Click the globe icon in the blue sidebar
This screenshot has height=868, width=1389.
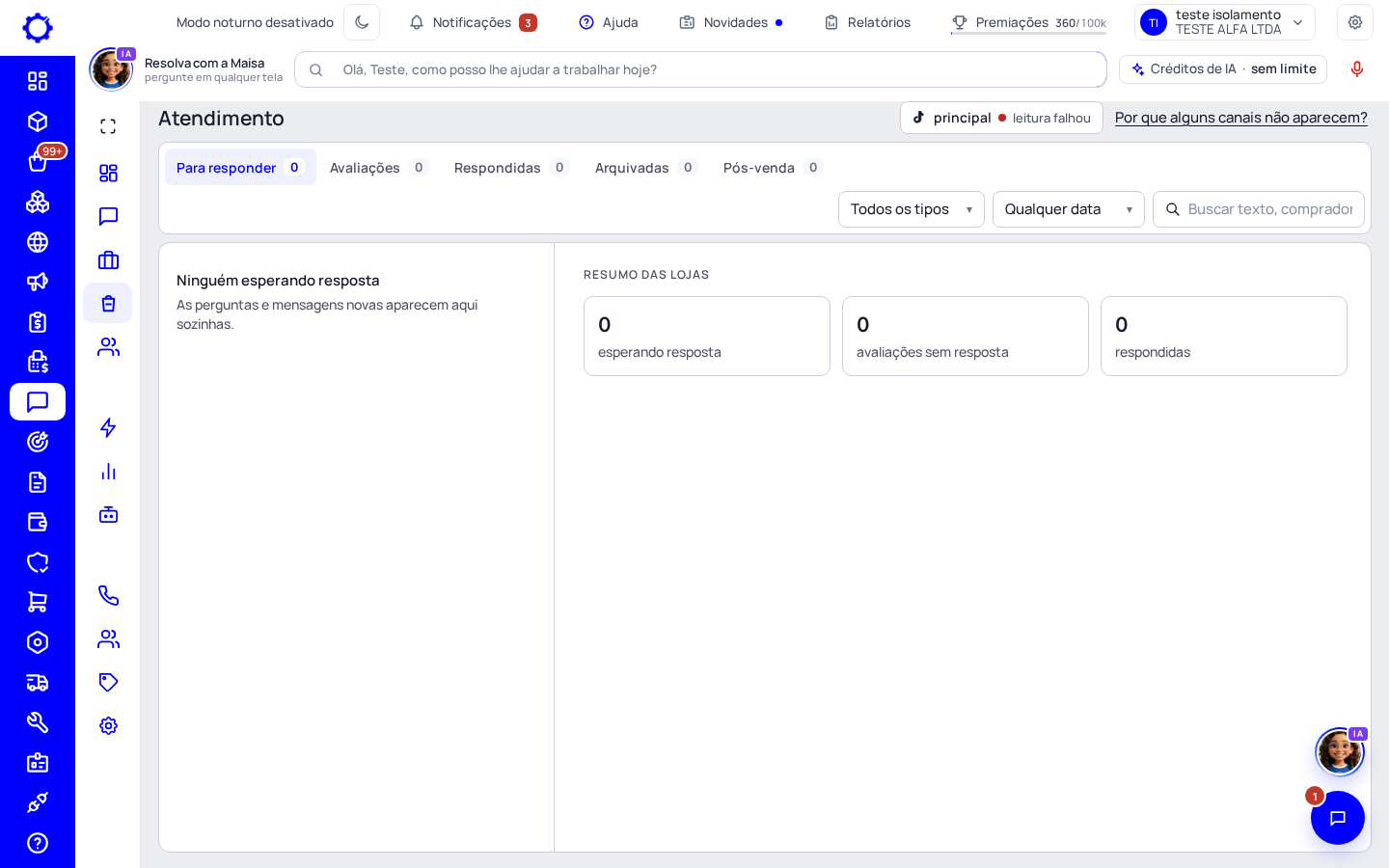click(38, 242)
